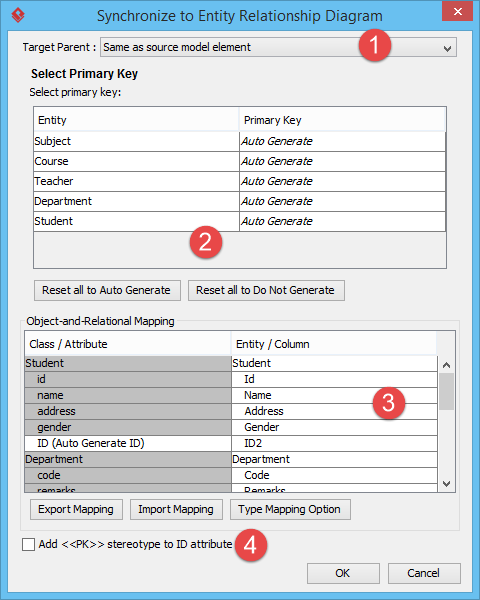The height and width of the screenshot is (600, 480).
Task: Select Primary Key cell for Teacher entity
Action: tap(342, 181)
